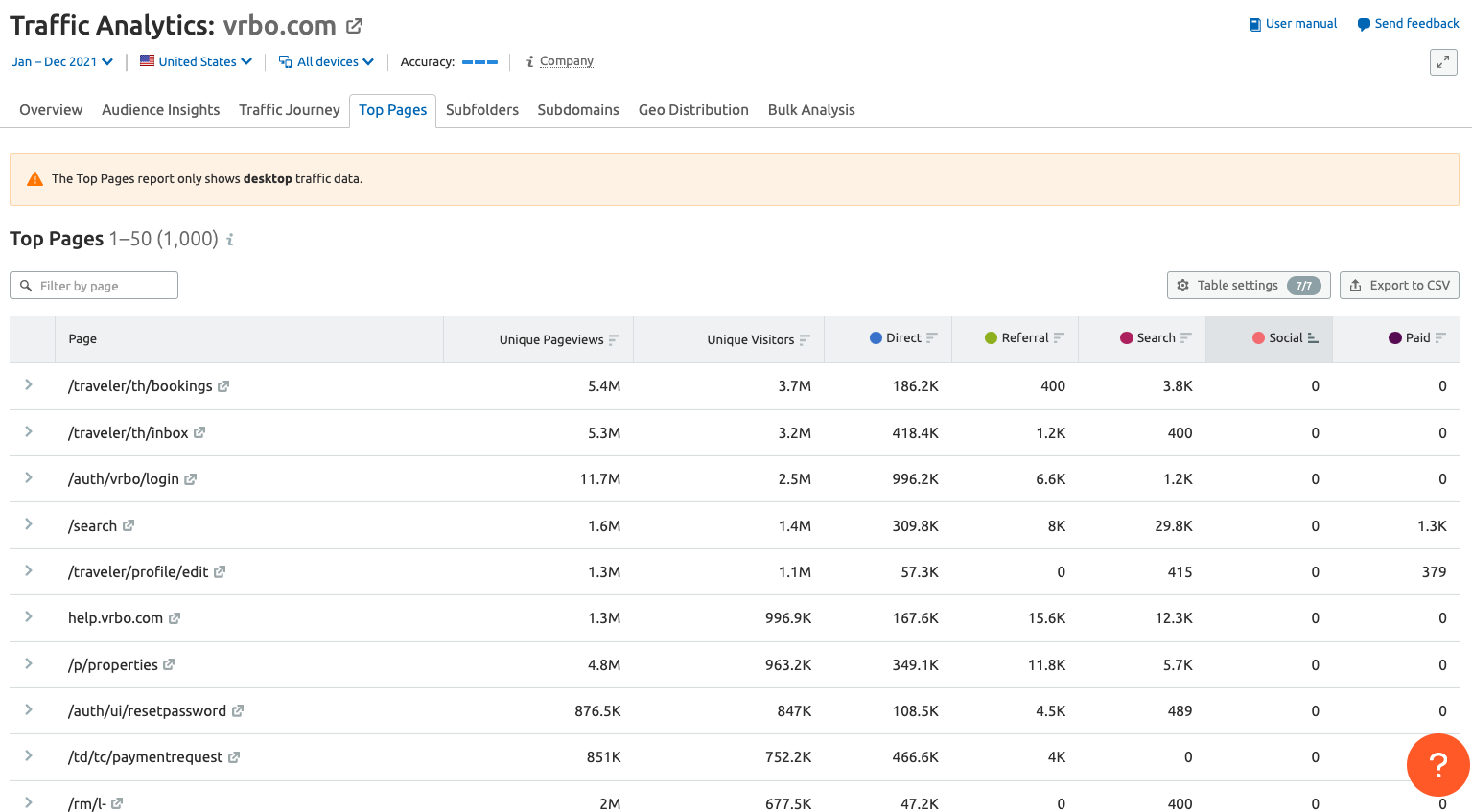Click the User manual book icon
The height and width of the screenshot is (812, 1472).
point(1254,25)
